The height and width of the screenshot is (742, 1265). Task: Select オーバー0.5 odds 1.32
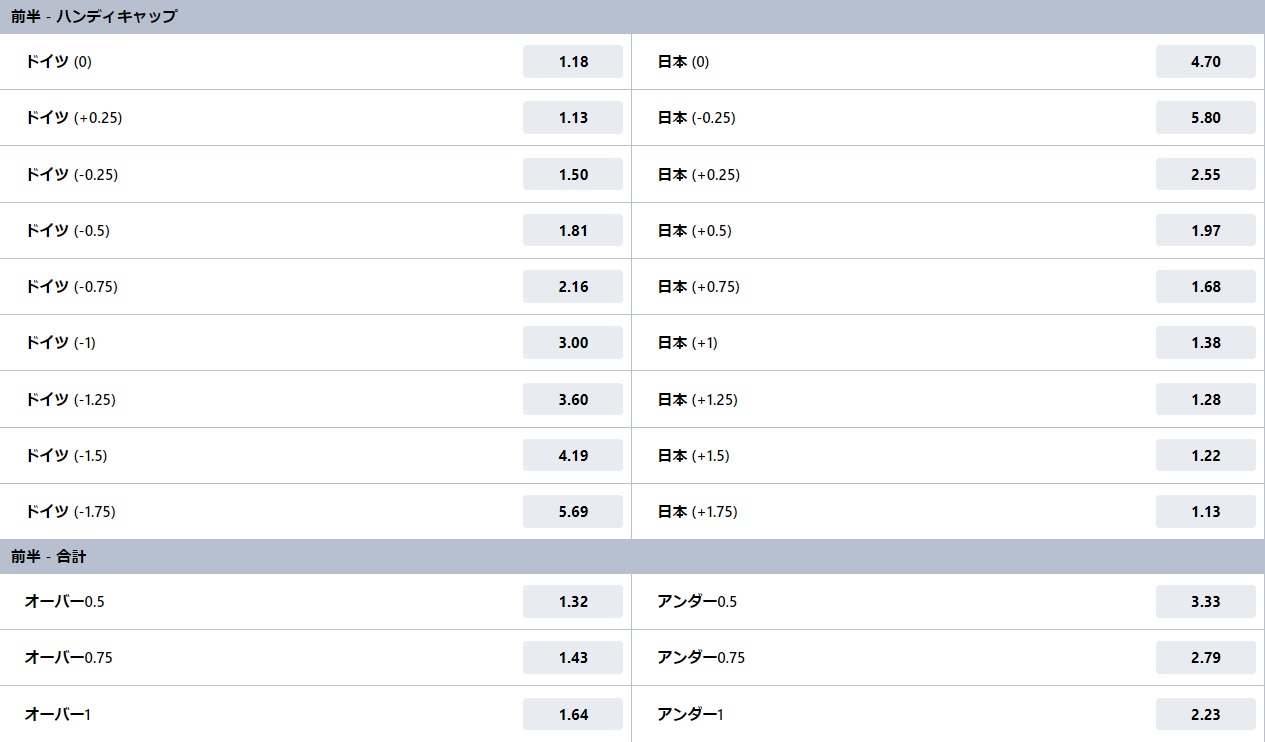click(x=573, y=601)
